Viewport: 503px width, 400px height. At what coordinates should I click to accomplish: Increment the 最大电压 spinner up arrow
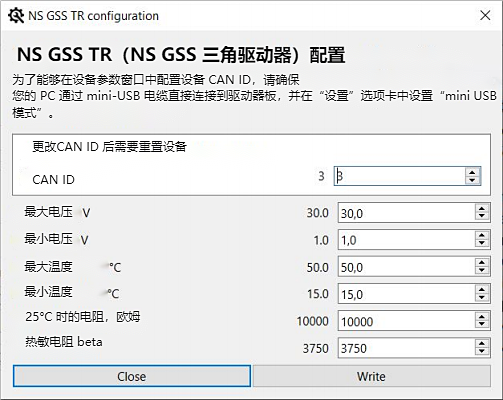(x=482, y=209)
